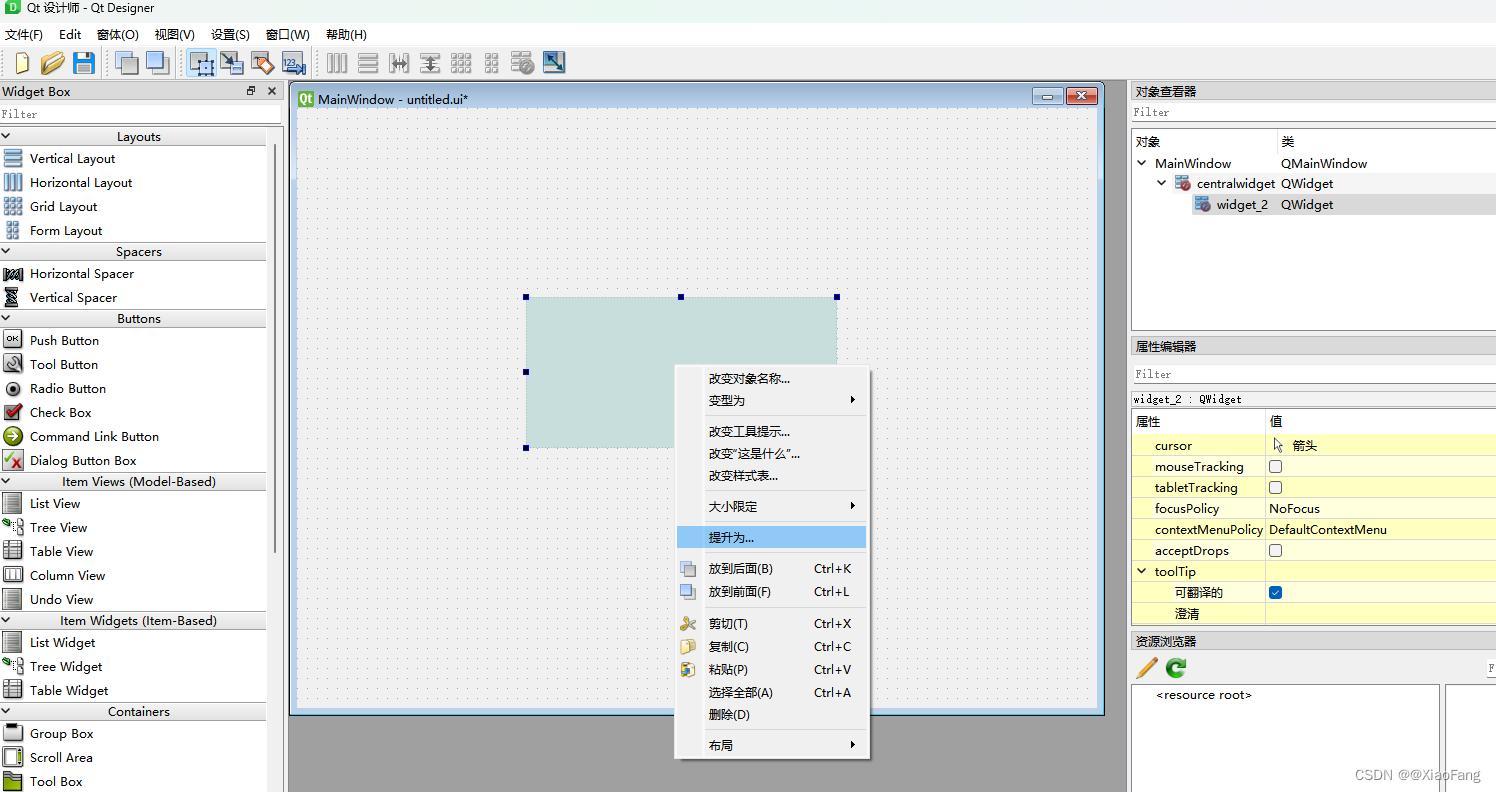This screenshot has width=1496, height=792.
Task: Enable the acceptDrops property
Action: pyautogui.click(x=1275, y=550)
